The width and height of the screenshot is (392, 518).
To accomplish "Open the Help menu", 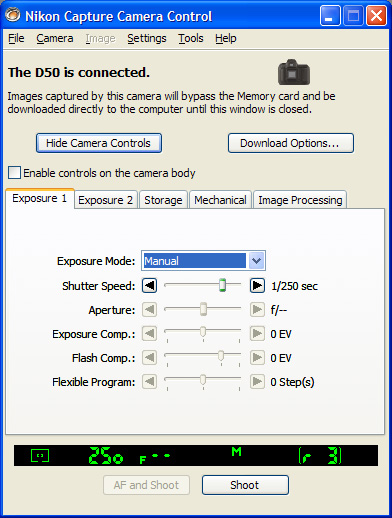I will click(x=226, y=38).
